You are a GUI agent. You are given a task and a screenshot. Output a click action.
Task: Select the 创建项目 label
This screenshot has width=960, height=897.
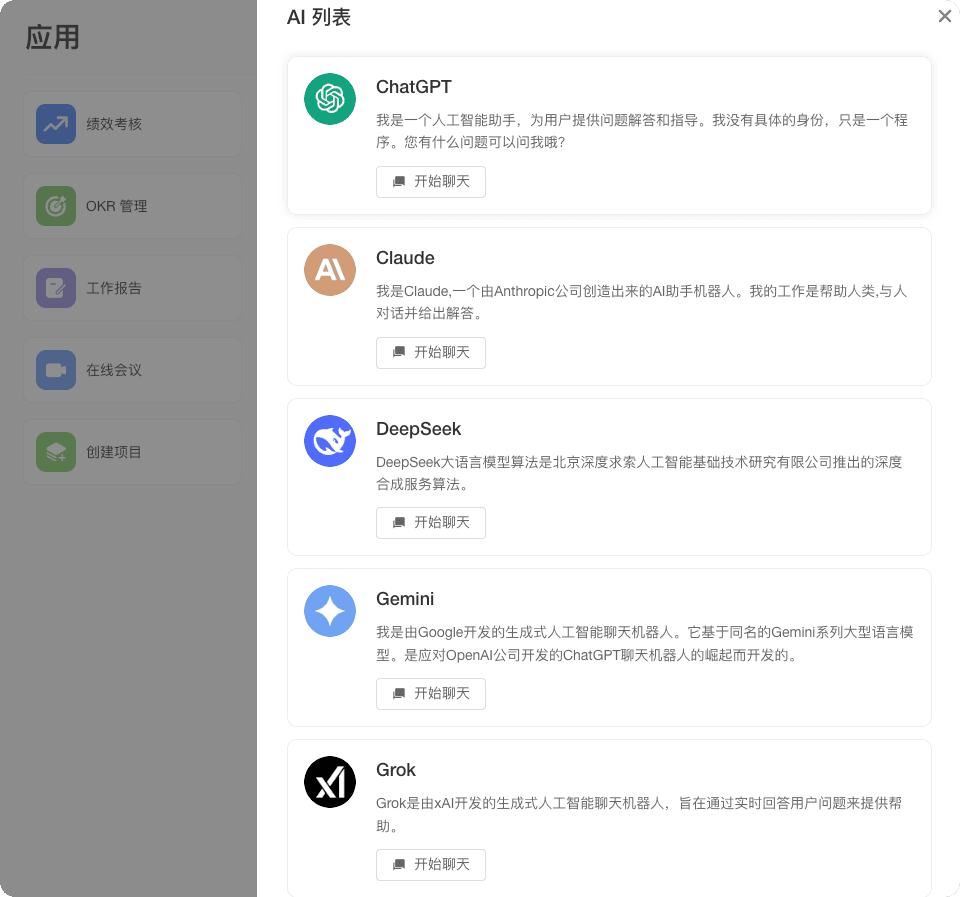tap(114, 452)
